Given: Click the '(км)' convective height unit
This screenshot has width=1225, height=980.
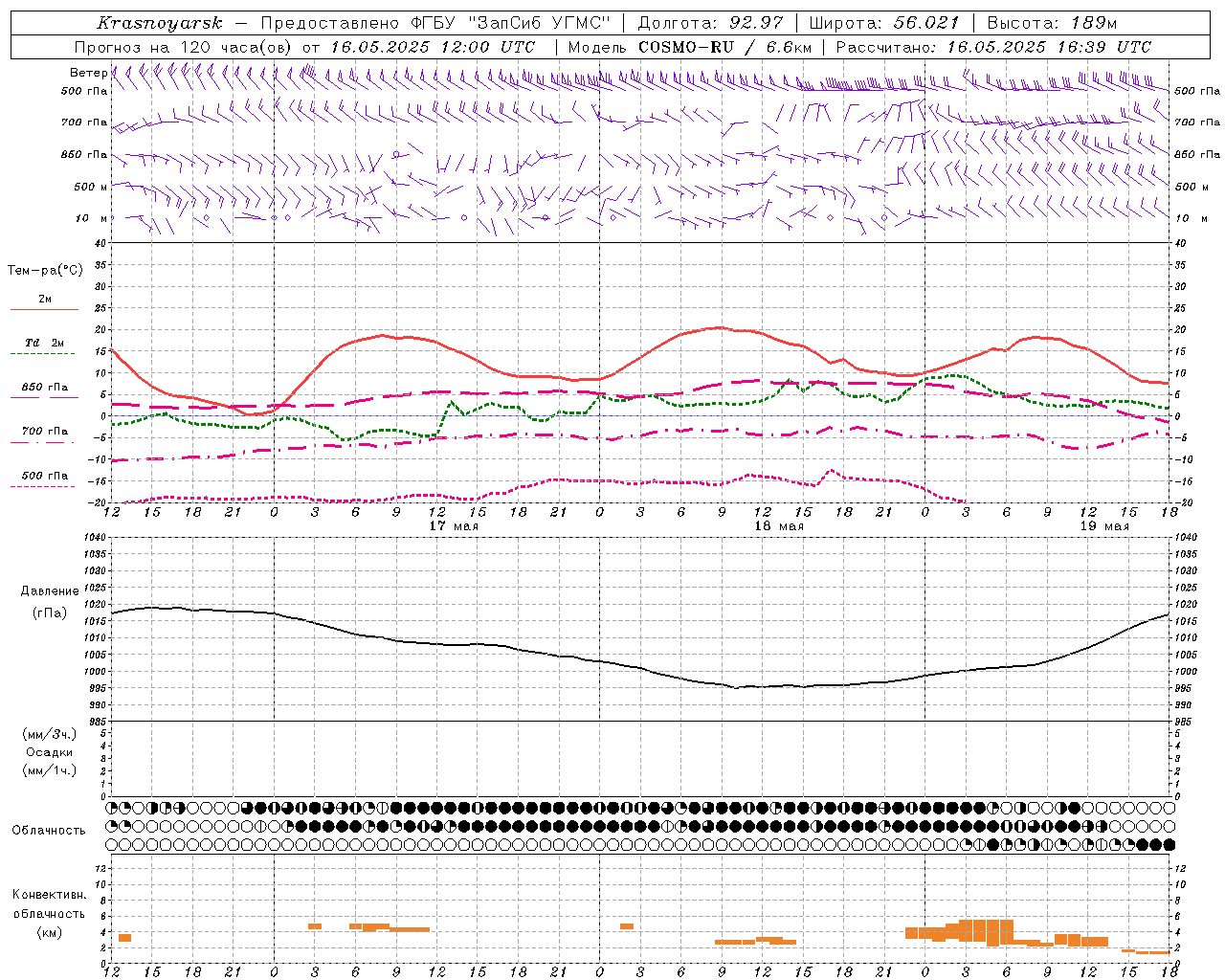Looking at the screenshot, I should [x=50, y=932].
